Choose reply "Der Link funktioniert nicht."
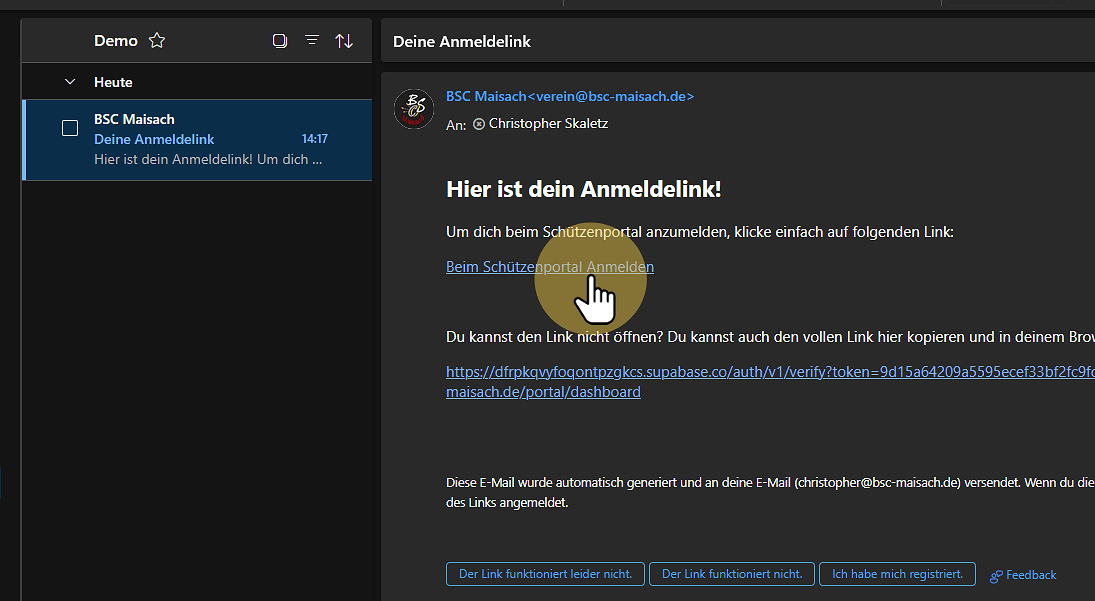Screen dimensions: 1095x601 (x=732, y=574)
